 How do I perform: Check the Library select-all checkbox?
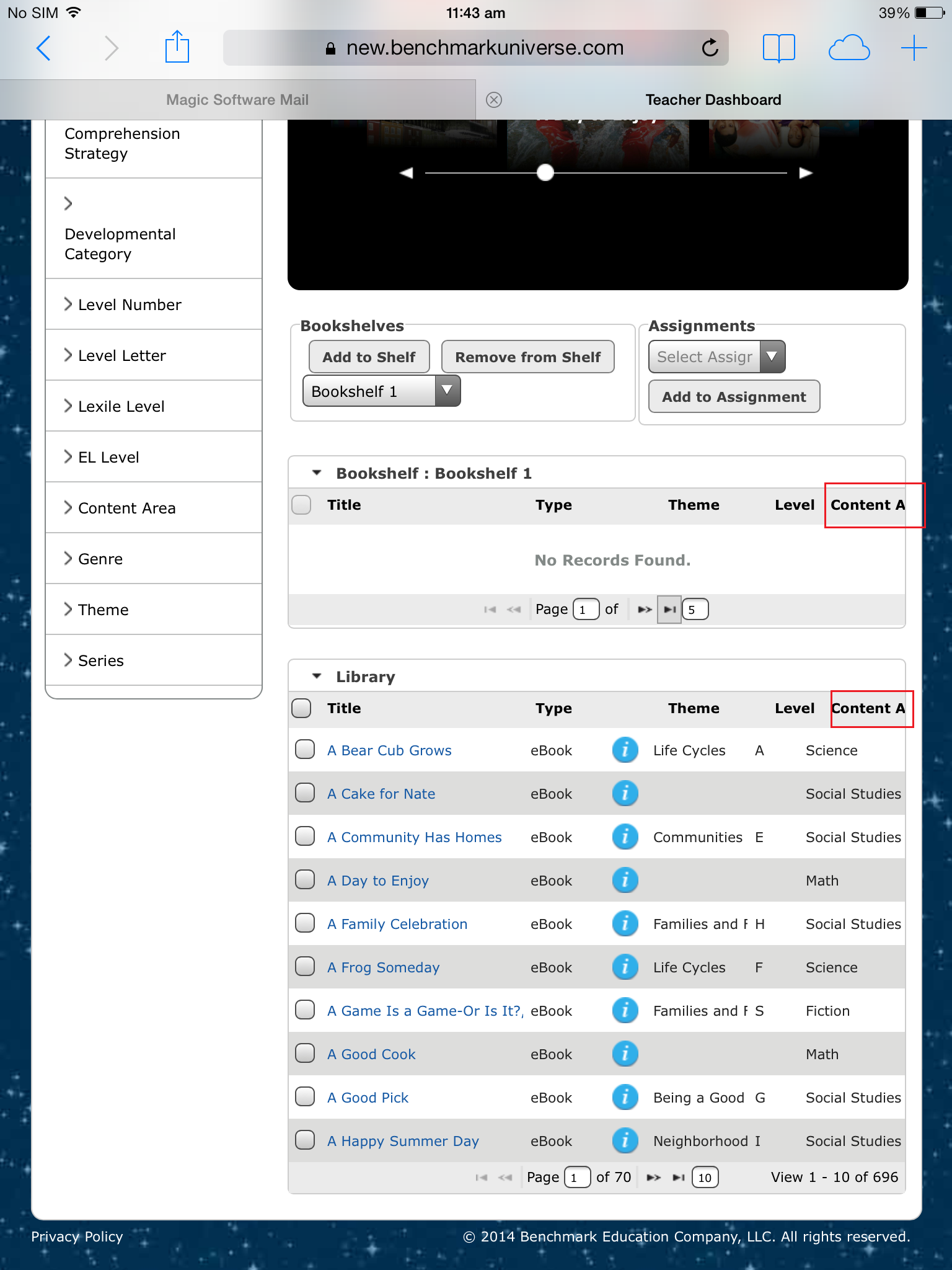pyautogui.click(x=301, y=708)
